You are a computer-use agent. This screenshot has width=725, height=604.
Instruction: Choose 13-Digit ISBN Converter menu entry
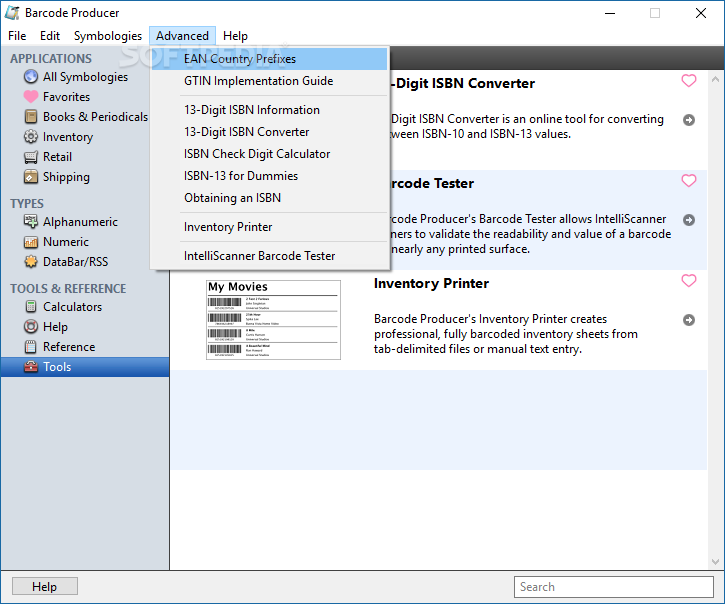coord(270,132)
